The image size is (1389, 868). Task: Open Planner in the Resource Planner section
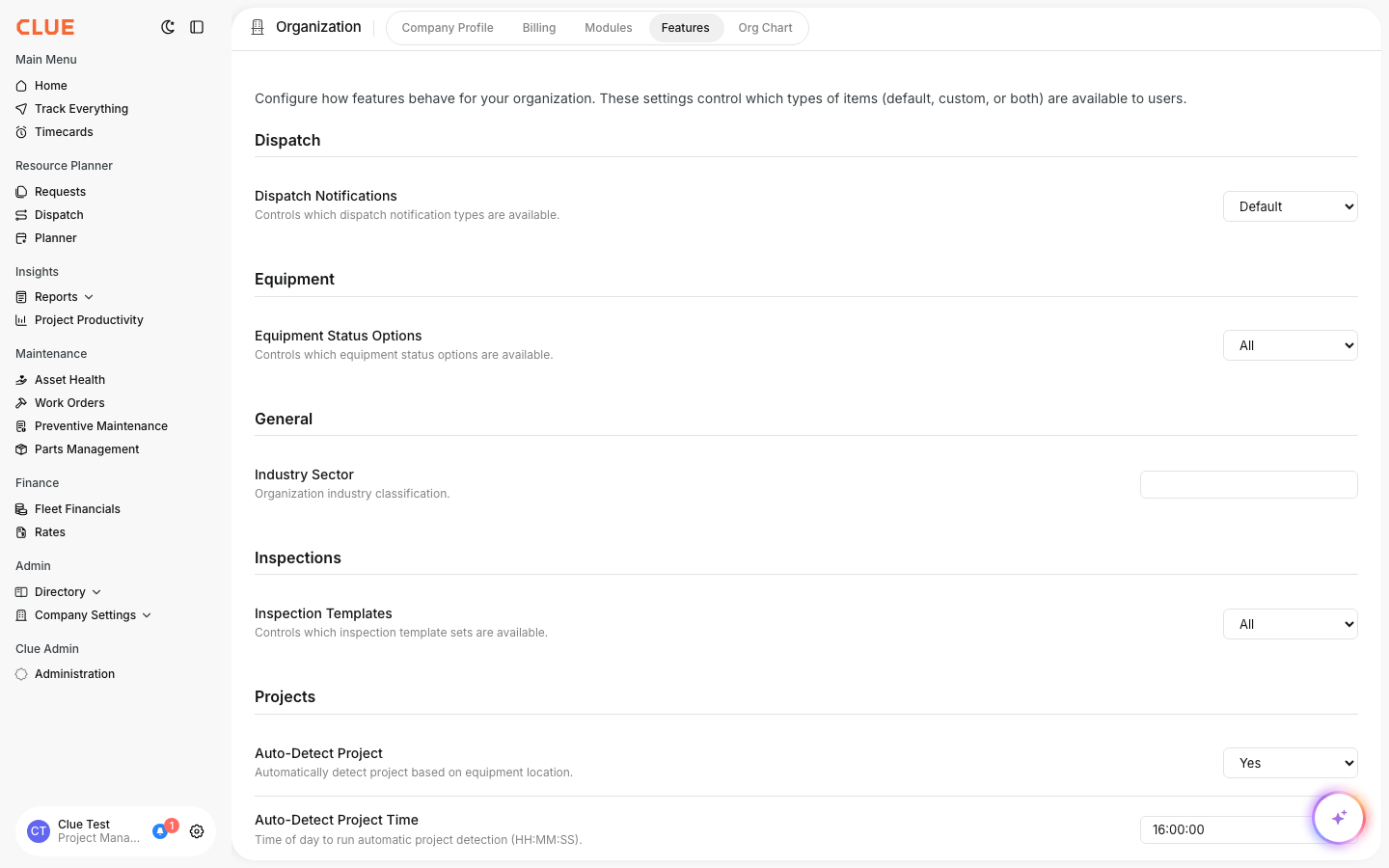coord(55,238)
